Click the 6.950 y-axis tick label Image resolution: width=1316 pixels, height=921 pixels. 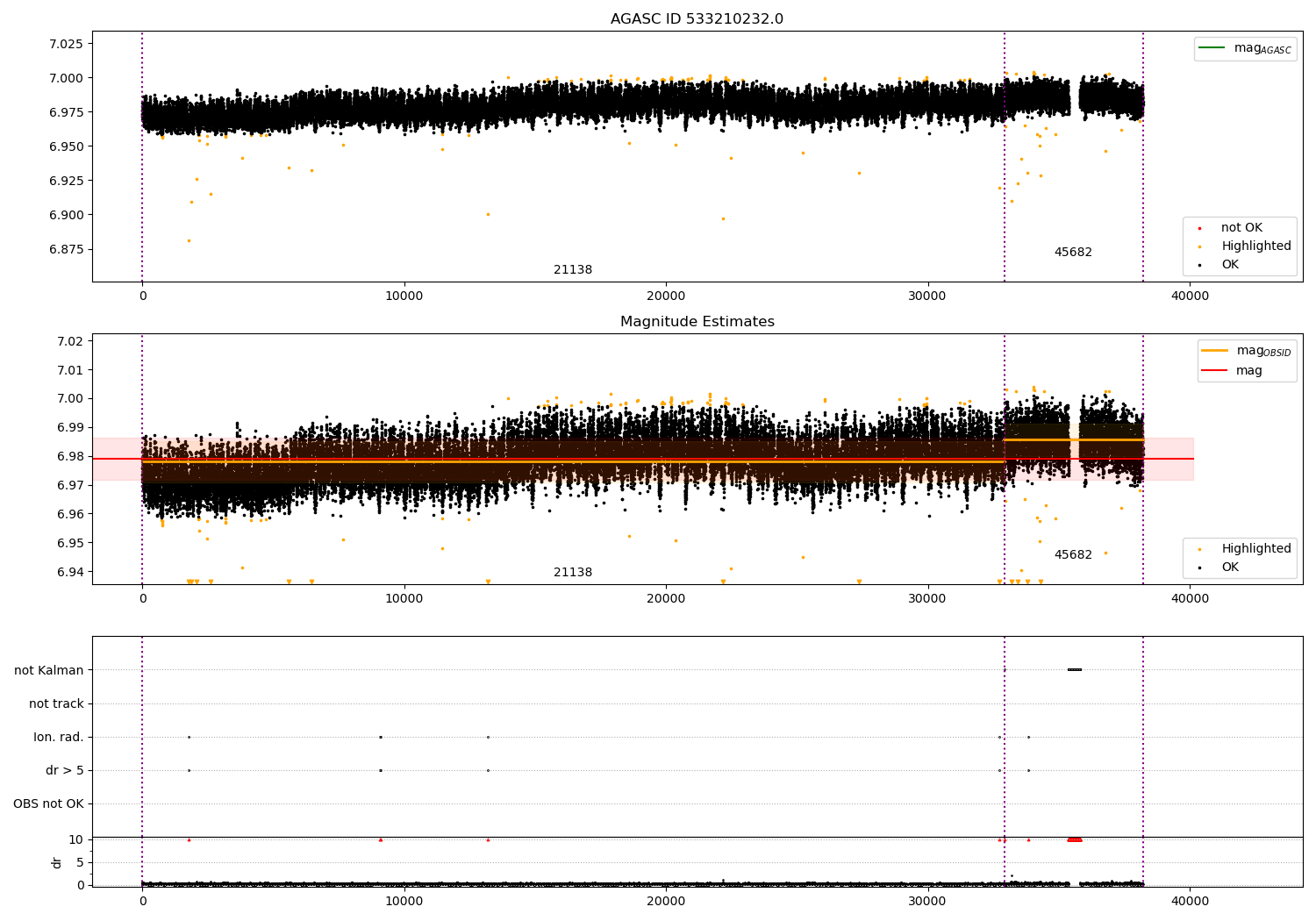point(66,146)
